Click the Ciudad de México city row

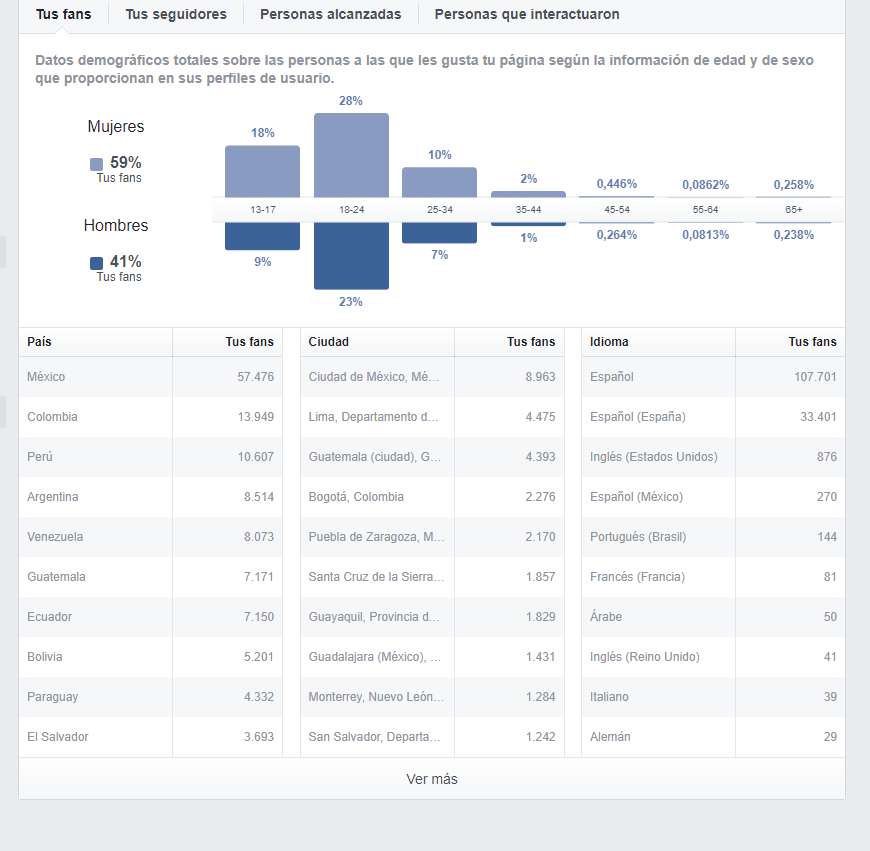pos(432,377)
